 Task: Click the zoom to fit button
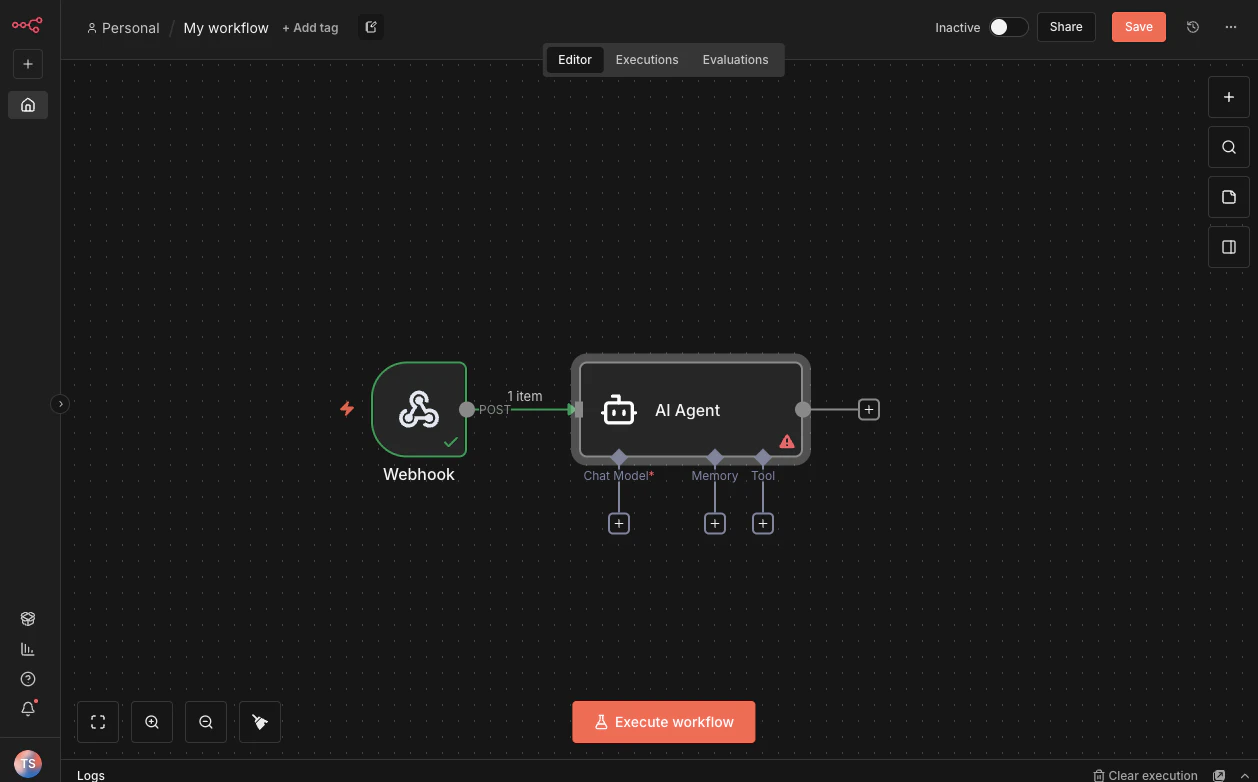pos(98,722)
